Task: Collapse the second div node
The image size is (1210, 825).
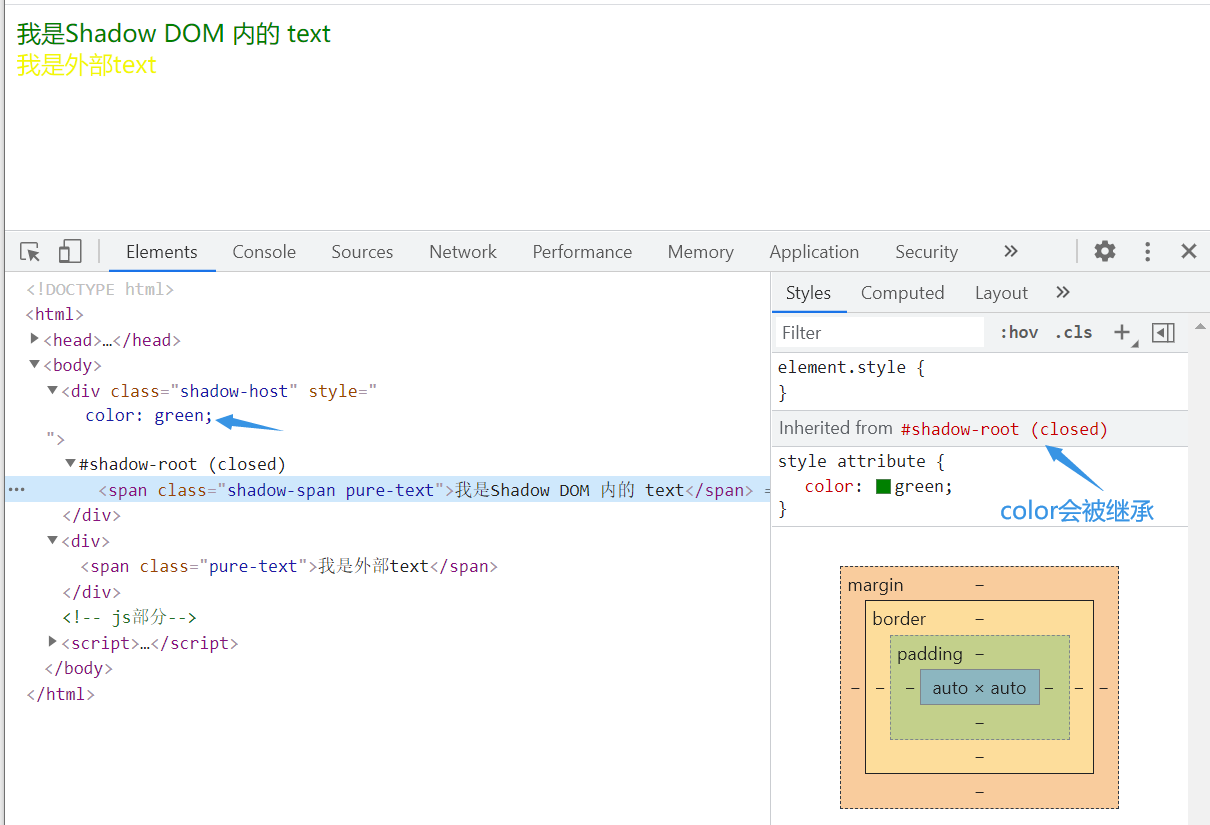Action: click(x=53, y=540)
